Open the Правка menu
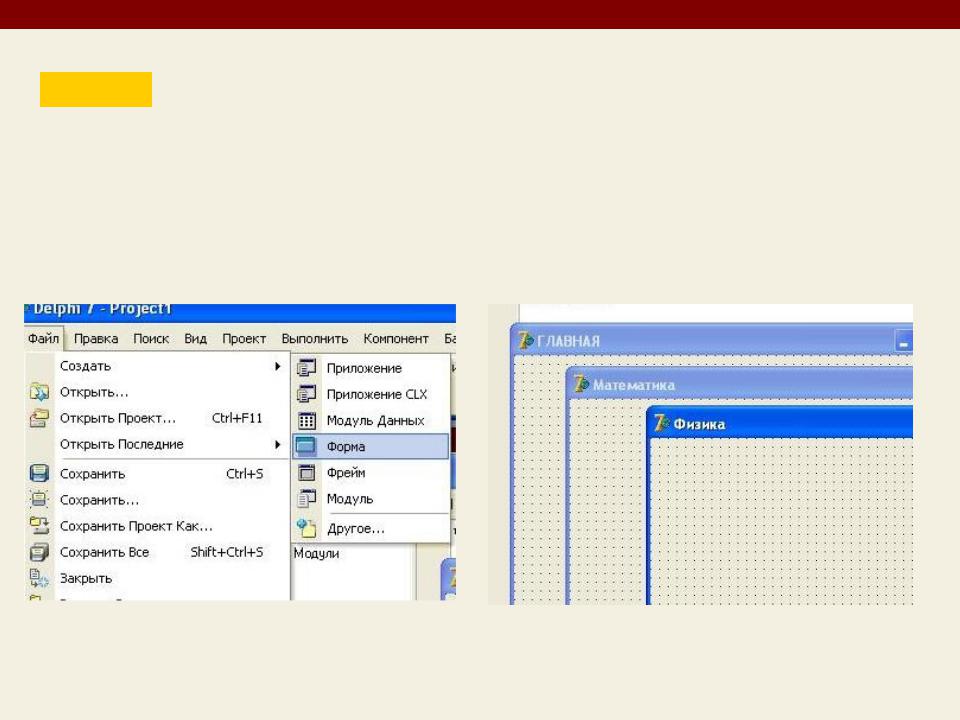 (x=96, y=339)
